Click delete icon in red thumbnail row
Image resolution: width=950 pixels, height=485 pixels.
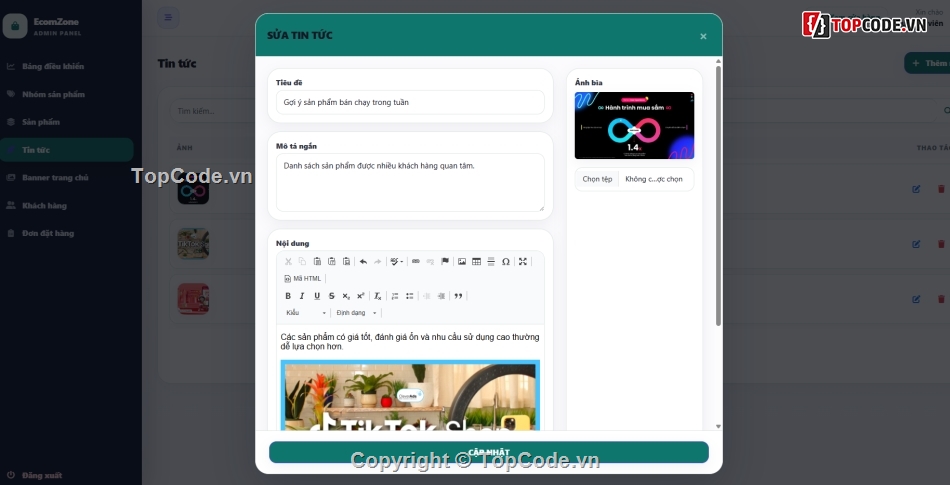941,299
